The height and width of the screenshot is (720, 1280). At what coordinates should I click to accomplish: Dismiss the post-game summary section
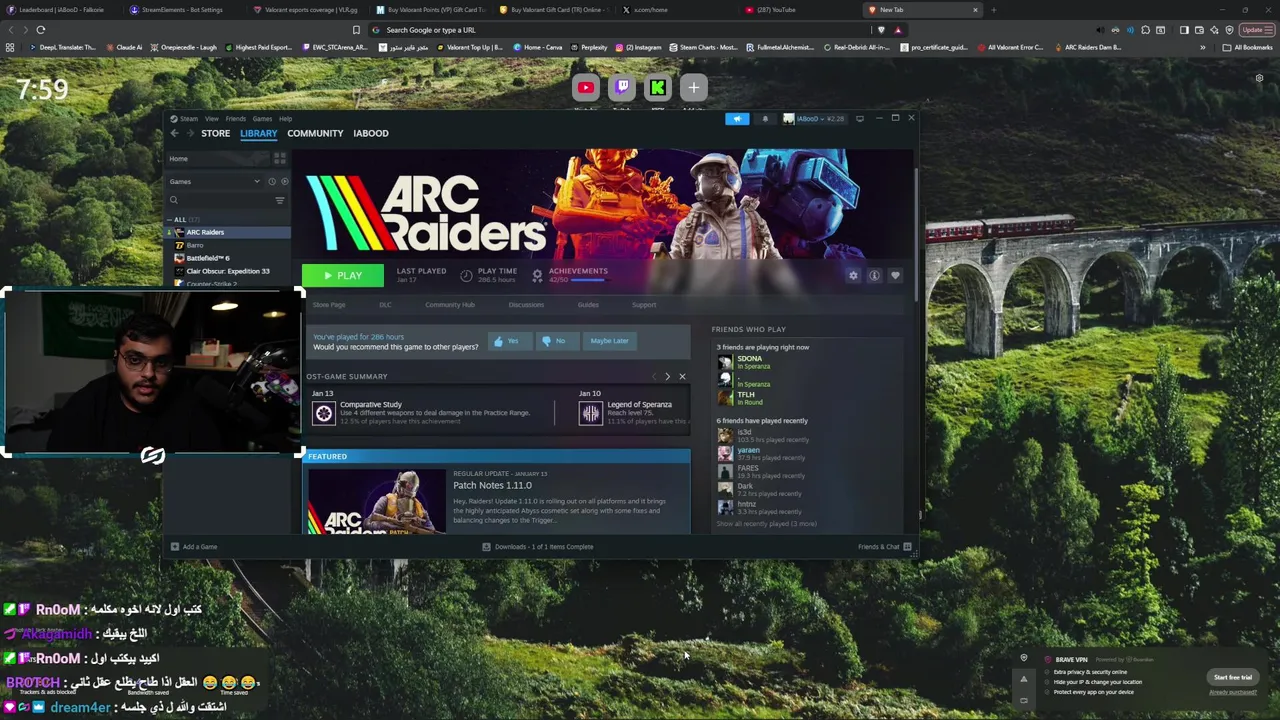(682, 377)
